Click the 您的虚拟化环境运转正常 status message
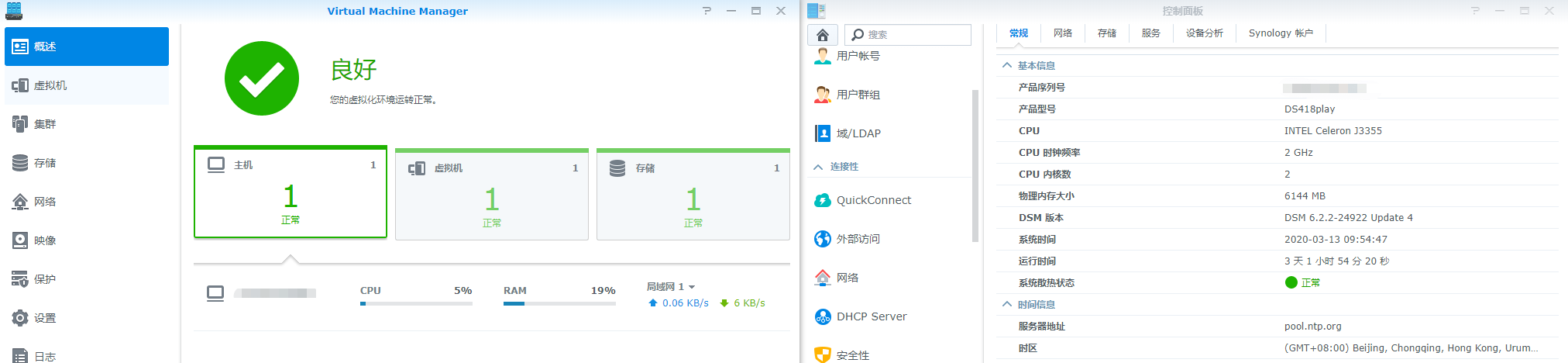The width and height of the screenshot is (1568, 363). coord(384,100)
